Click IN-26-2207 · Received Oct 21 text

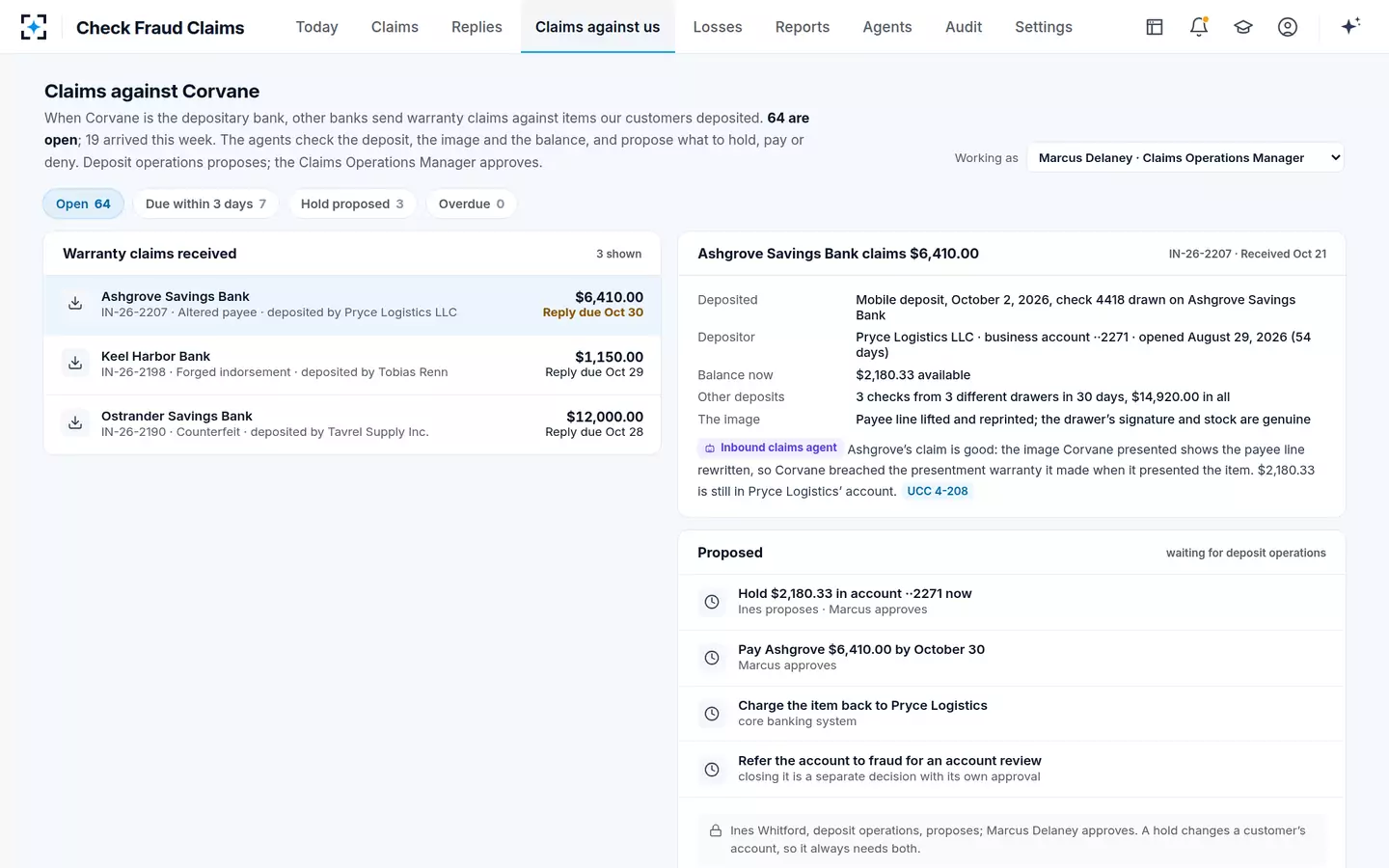tap(1247, 254)
